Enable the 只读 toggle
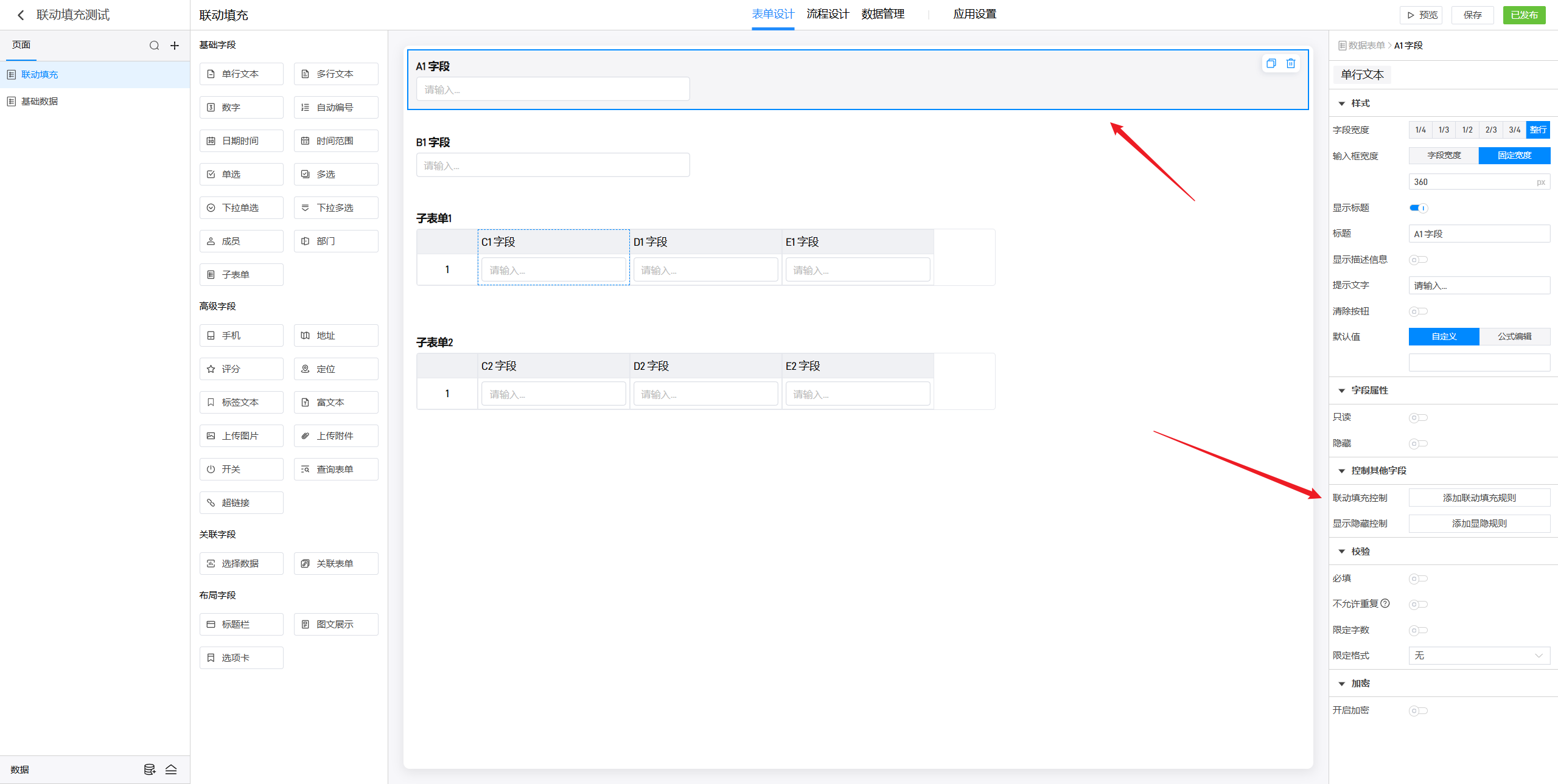Image resolution: width=1558 pixels, height=784 pixels. (1418, 417)
